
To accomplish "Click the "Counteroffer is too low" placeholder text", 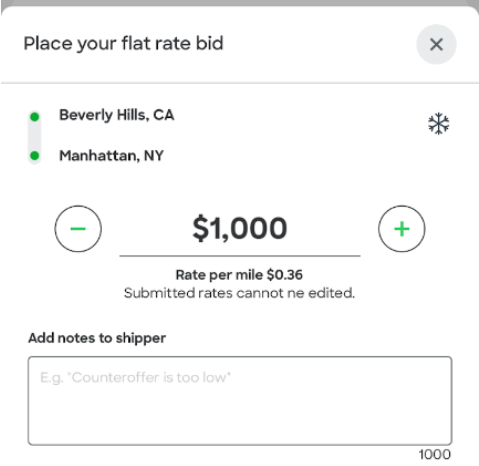I will pos(135,378).
